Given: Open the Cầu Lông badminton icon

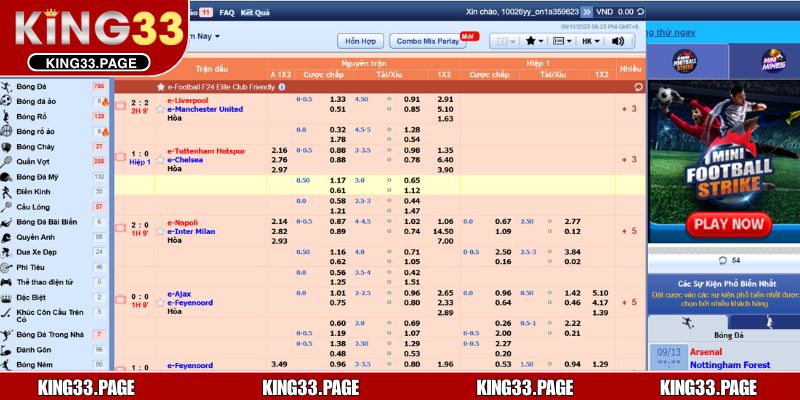Looking at the screenshot, I should pyautogui.click(x=6, y=207).
